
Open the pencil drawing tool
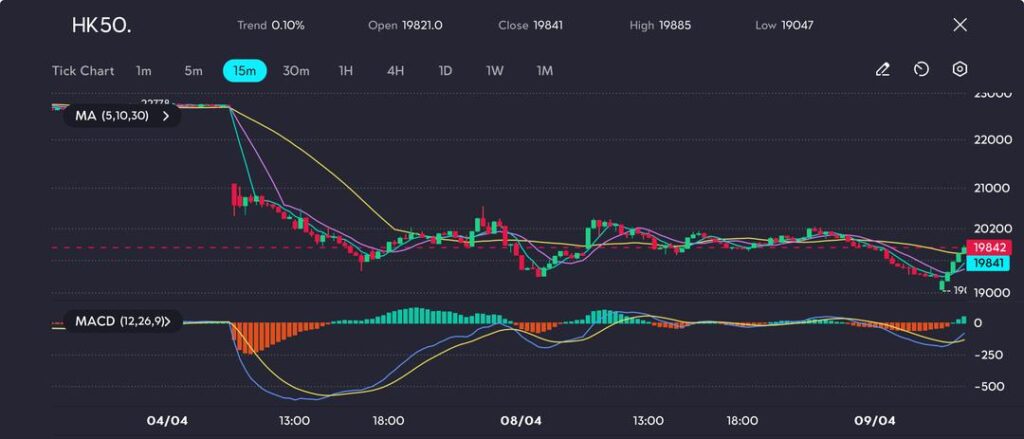click(882, 70)
